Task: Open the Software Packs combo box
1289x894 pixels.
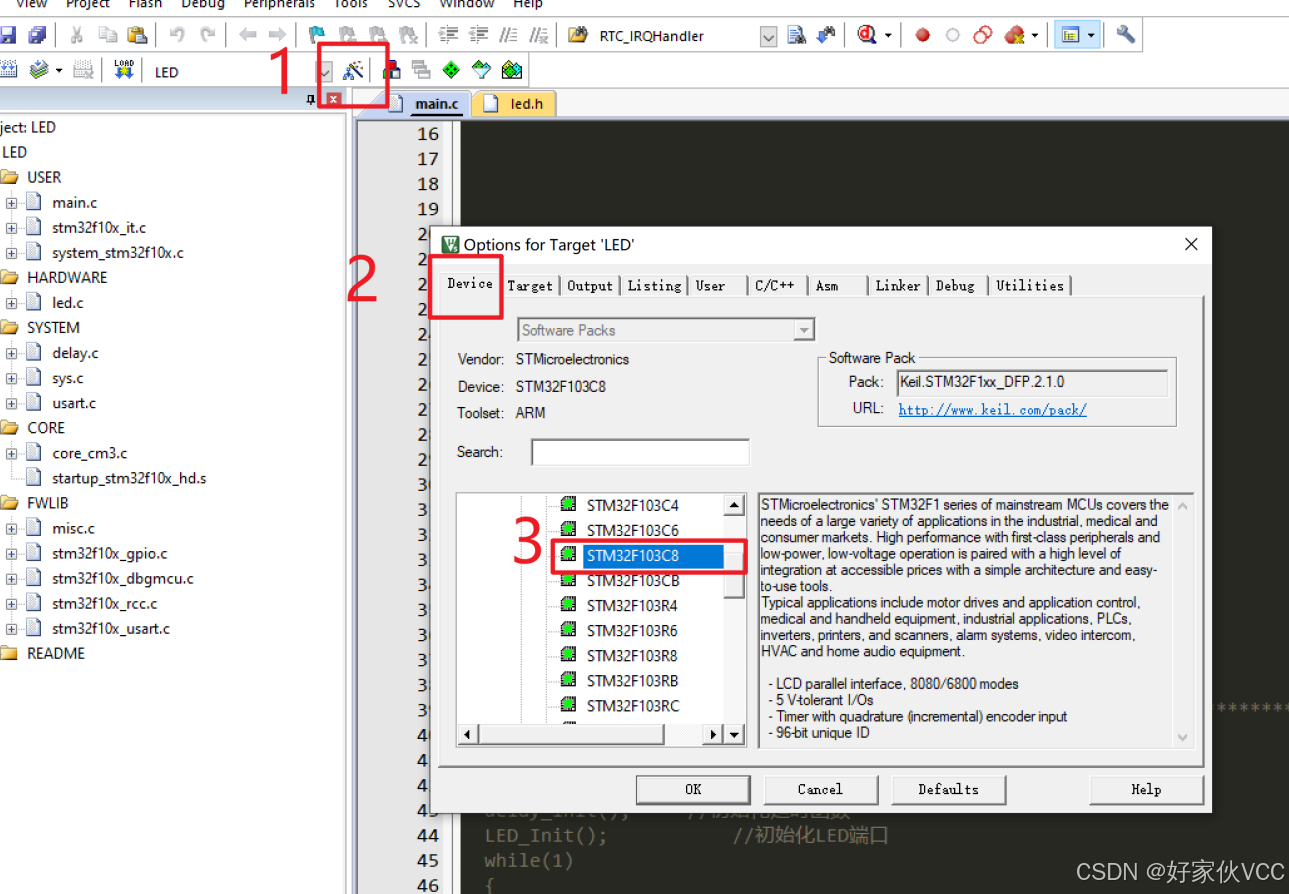Action: tap(666, 330)
